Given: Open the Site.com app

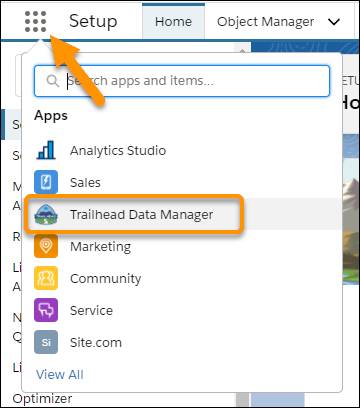Looking at the screenshot, I should 96,342.
